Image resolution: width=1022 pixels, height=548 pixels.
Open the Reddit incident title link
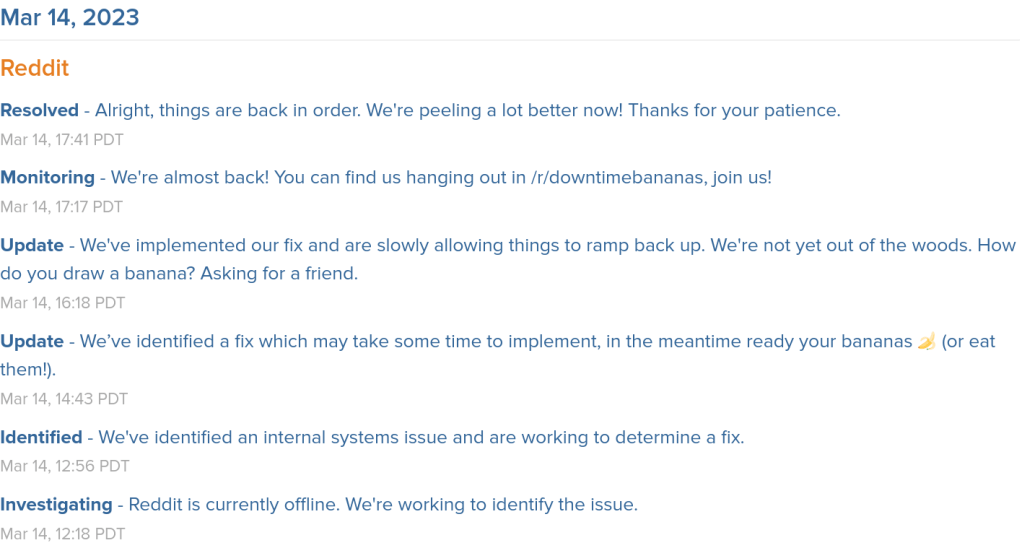click(x=35, y=68)
